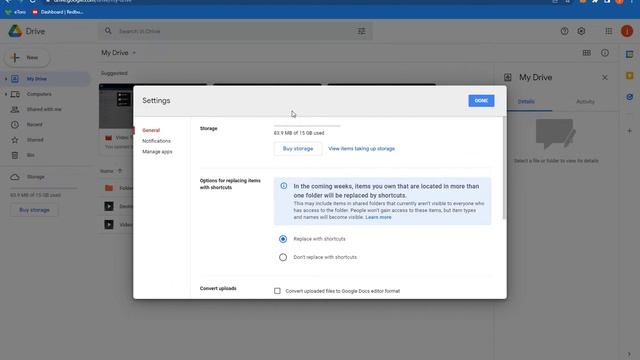Click the Google Drive logo
Screen dimensions: 640x360
[15, 31]
